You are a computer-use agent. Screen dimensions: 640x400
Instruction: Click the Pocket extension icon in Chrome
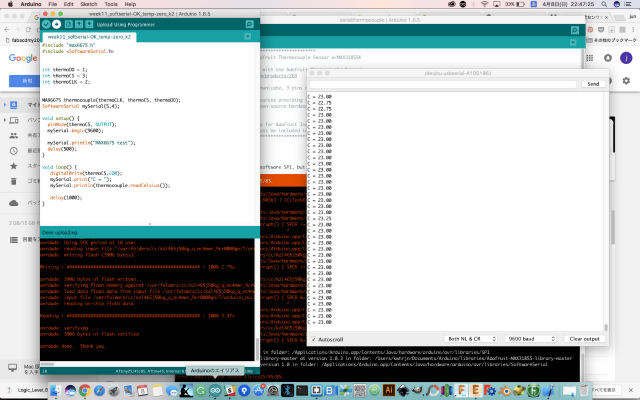pos(601,29)
